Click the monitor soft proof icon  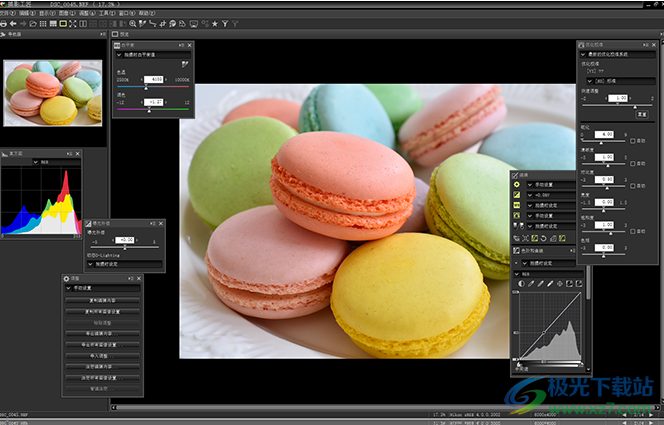[x=194, y=24]
